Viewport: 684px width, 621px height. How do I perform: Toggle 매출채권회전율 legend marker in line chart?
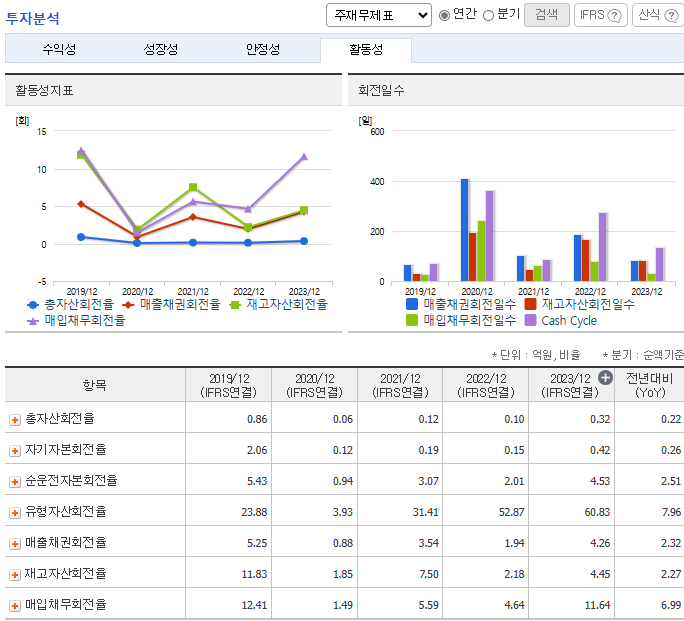click(x=128, y=305)
